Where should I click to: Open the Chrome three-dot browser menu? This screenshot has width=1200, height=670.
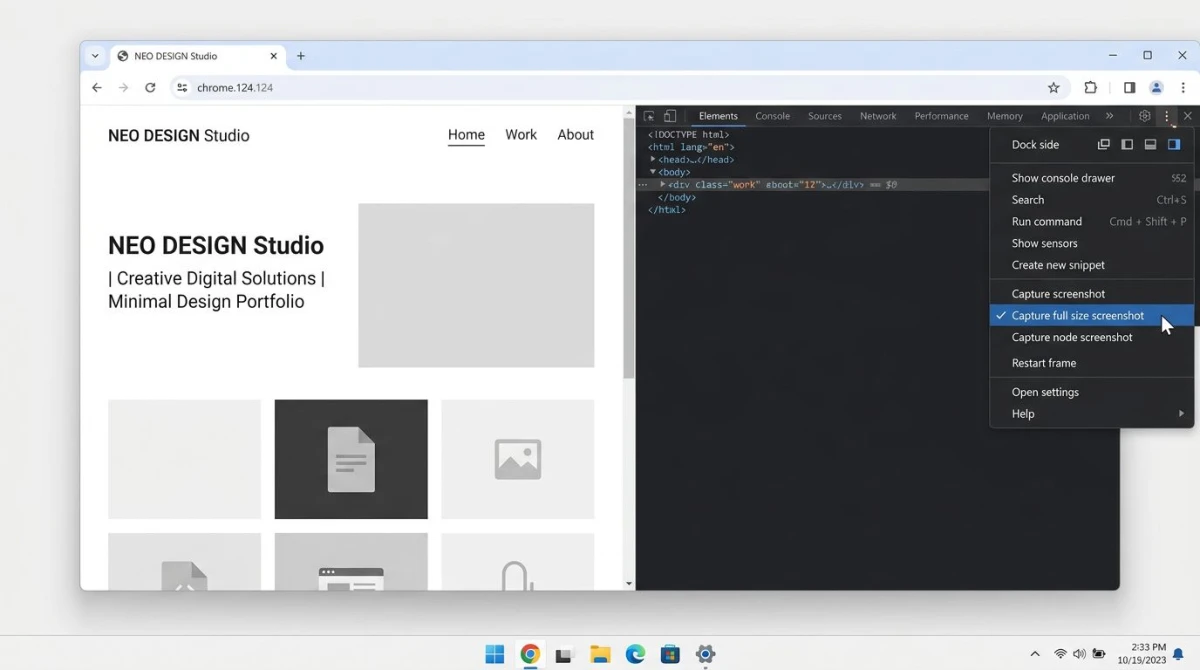pyautogui.click(x=1183, y=88)
